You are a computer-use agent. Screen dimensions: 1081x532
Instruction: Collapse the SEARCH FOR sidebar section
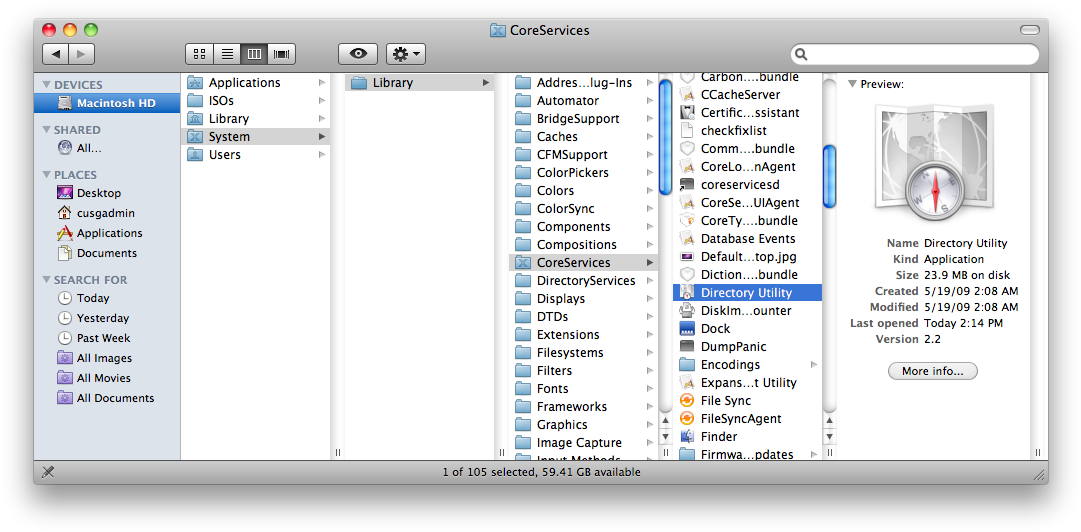(46, 280)
